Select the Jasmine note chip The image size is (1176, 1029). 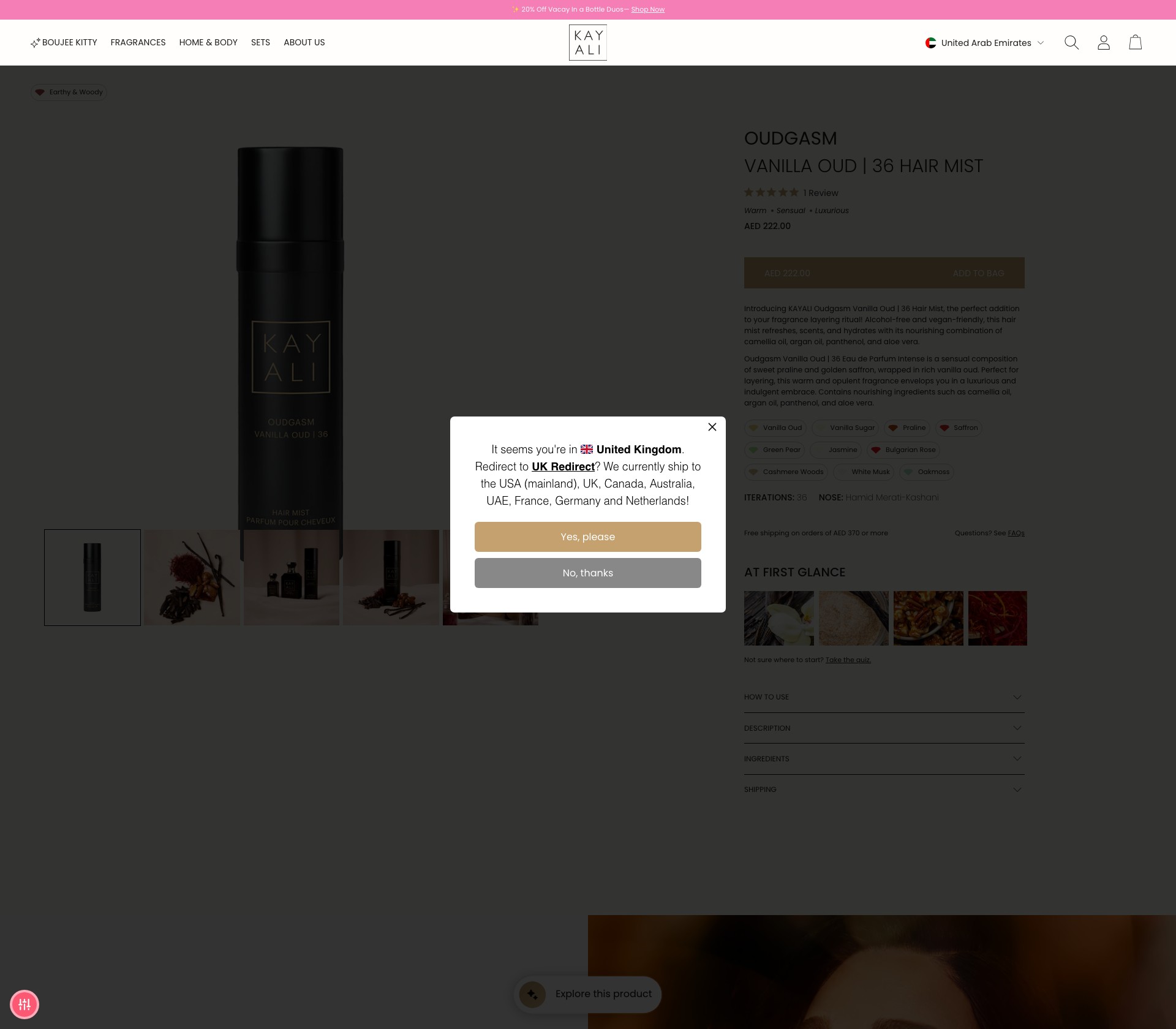click(836, 450)
